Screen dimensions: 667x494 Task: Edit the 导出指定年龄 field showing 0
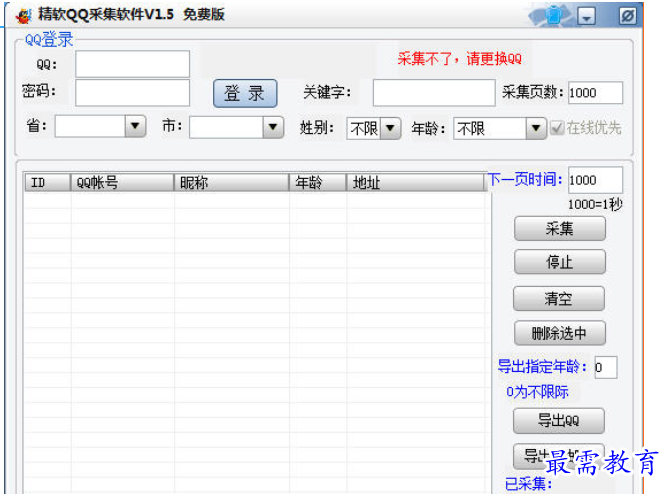click(x=606, y=367)
